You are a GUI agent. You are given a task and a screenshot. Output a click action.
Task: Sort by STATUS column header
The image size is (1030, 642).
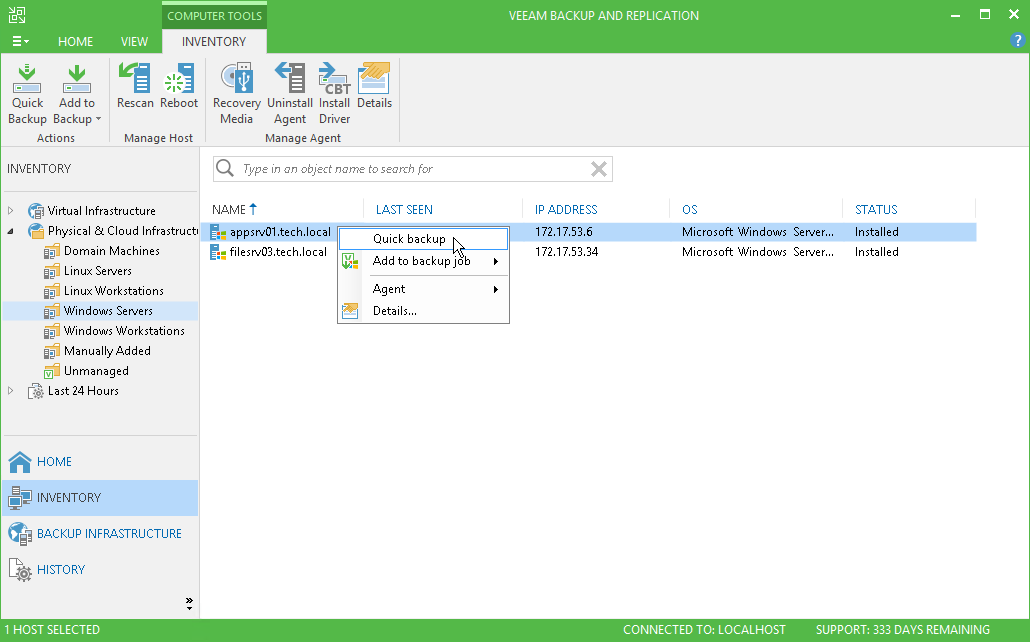(x=876, y=210)
